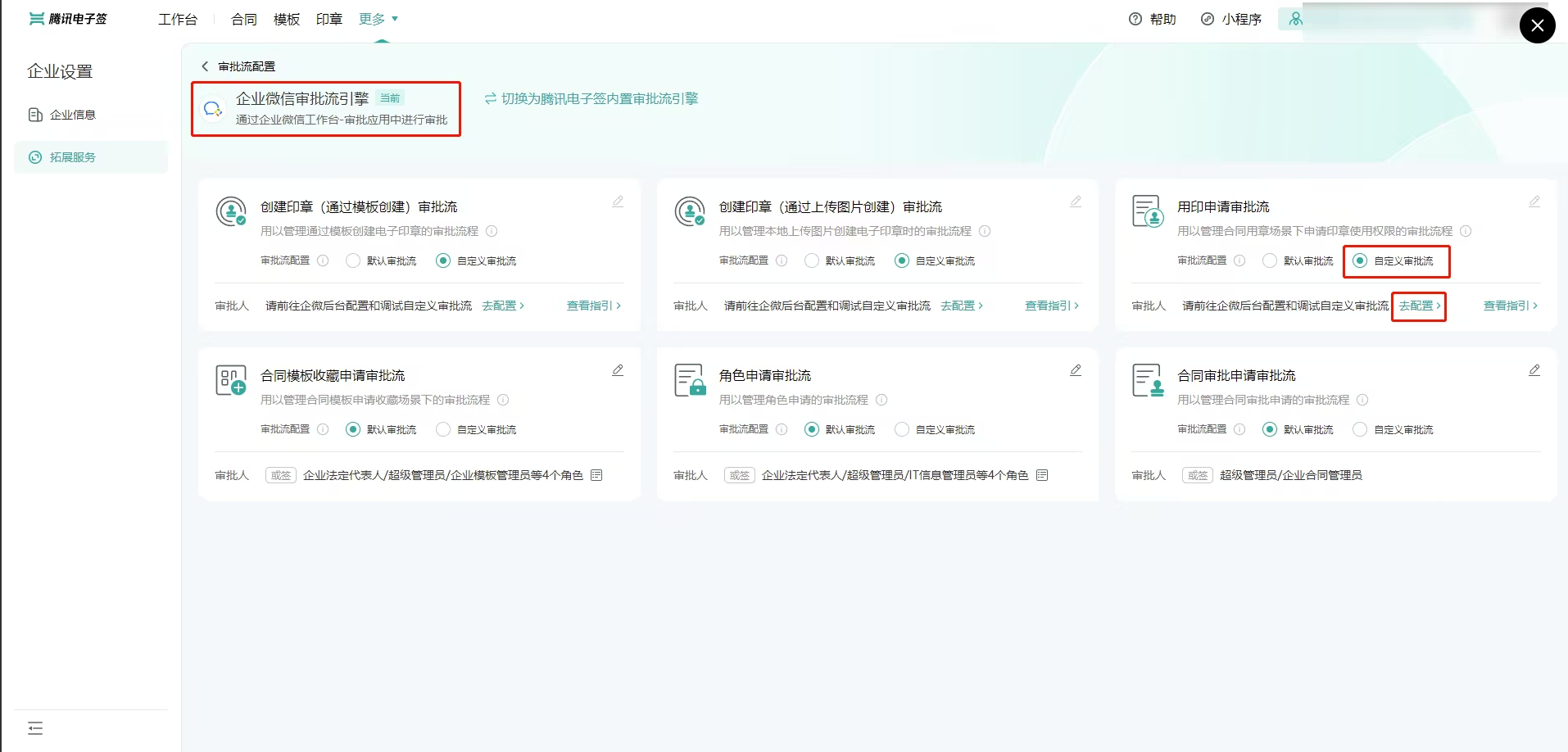Click 切换为腾讯电子签内置审批流引擎 link
The height and width of the screenshot is (752, 1568).
coord(591,98)
